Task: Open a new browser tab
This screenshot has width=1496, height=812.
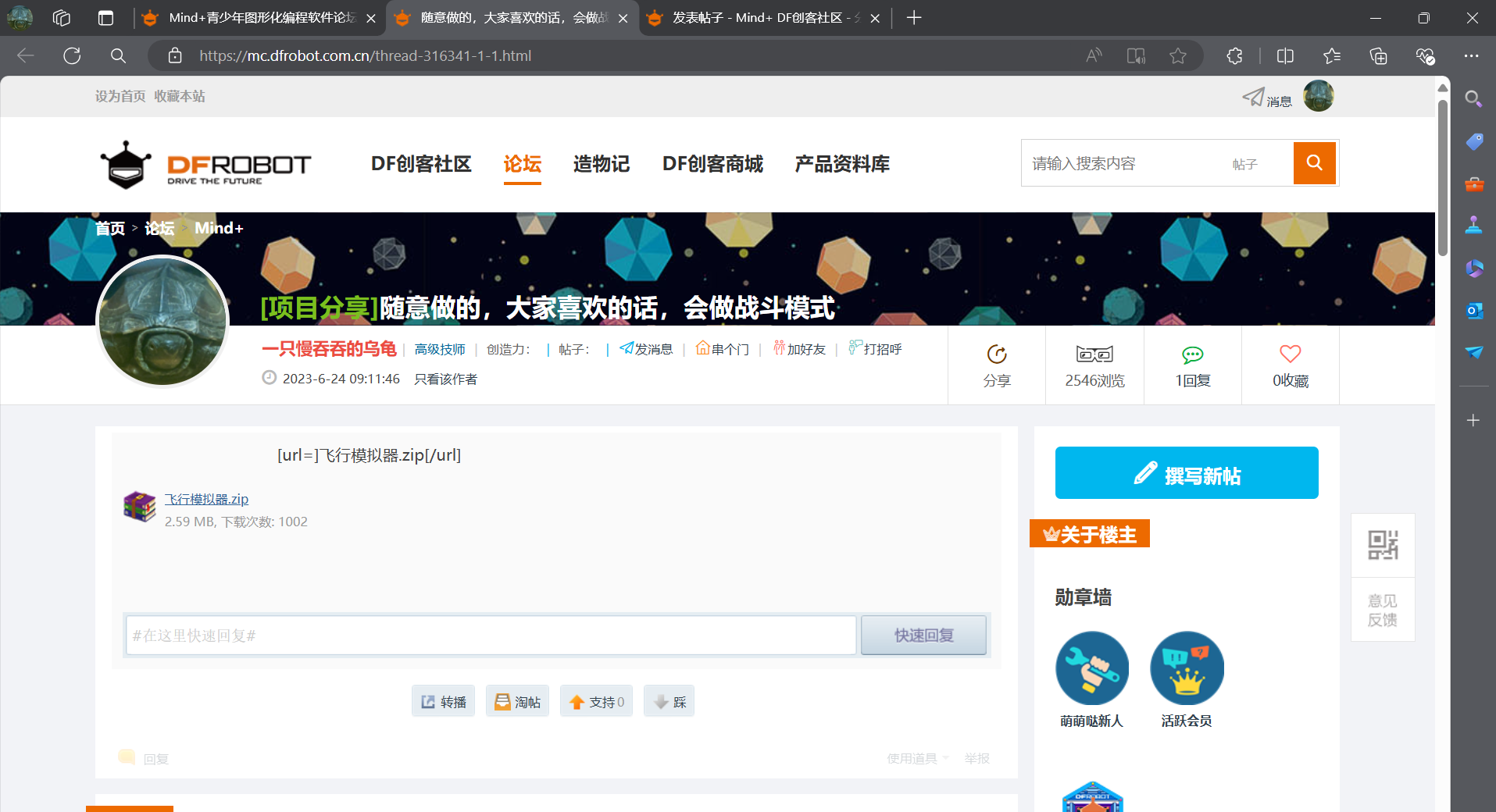Action: coord(914,17)
